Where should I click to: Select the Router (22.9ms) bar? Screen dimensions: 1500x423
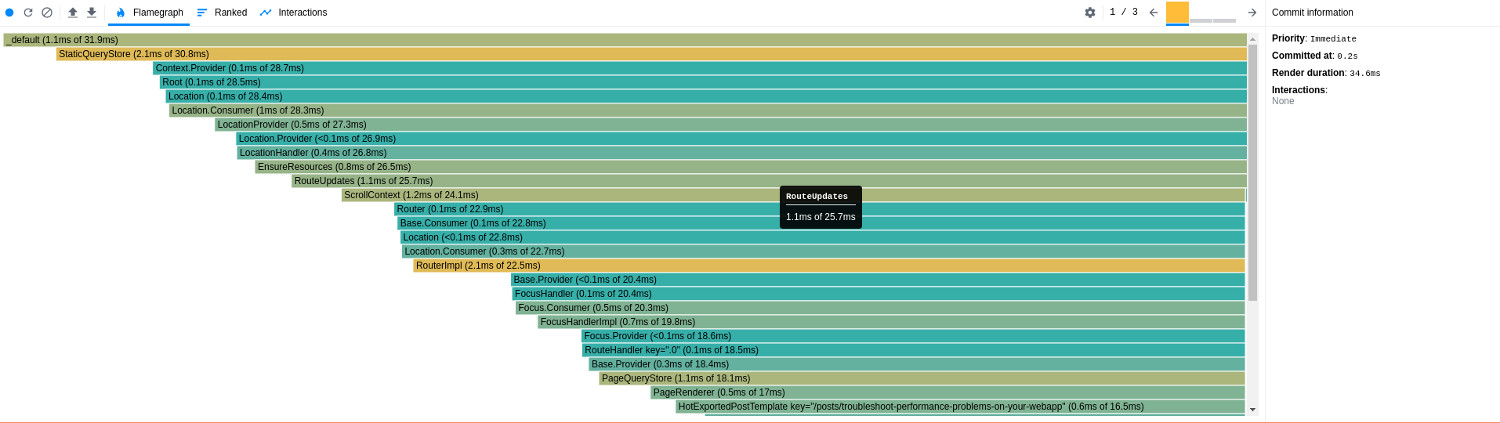pyautogui.click(x=819, y=209)
